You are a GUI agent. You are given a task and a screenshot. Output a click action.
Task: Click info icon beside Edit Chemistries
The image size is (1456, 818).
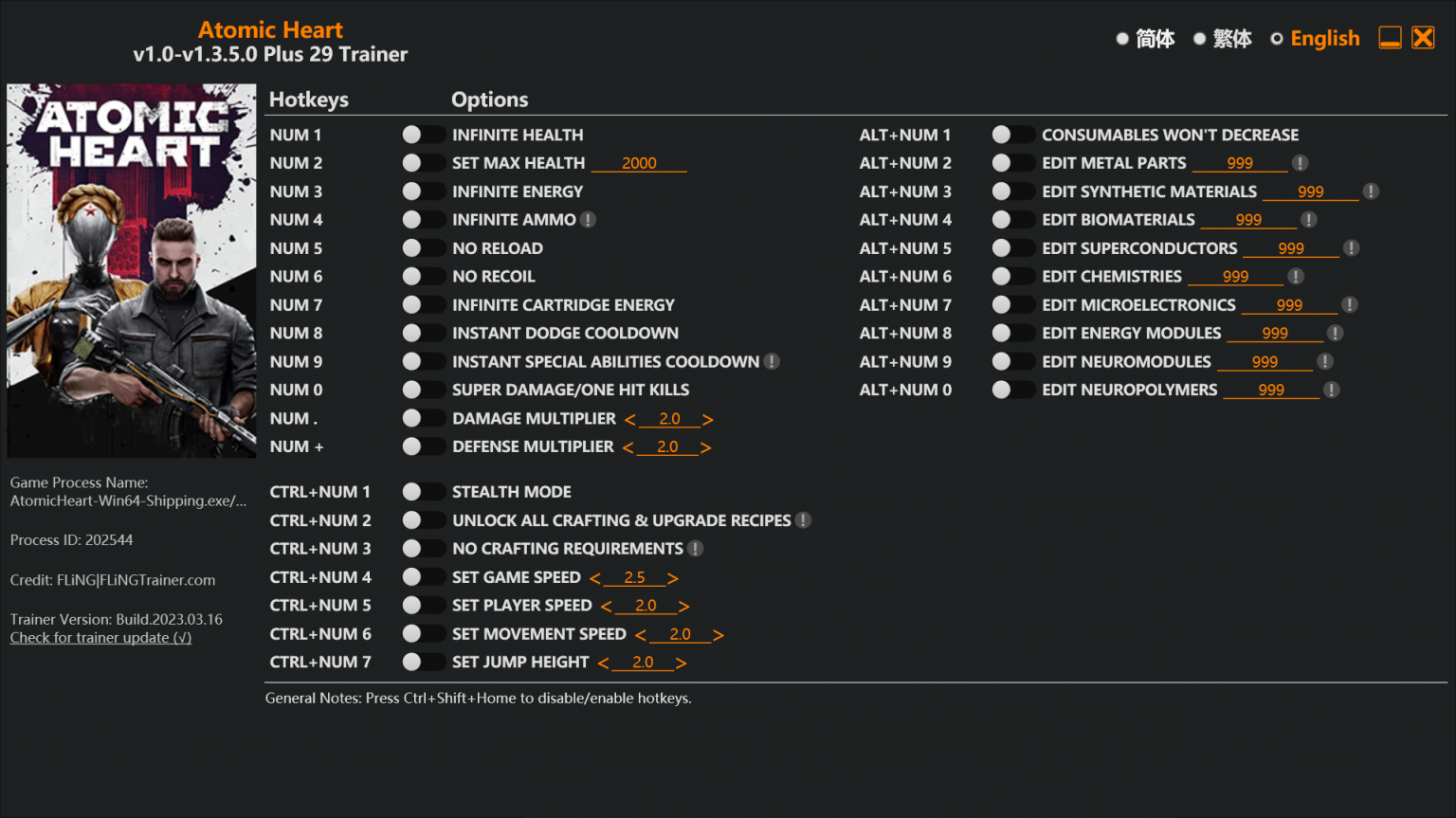tap(1296, 277)
